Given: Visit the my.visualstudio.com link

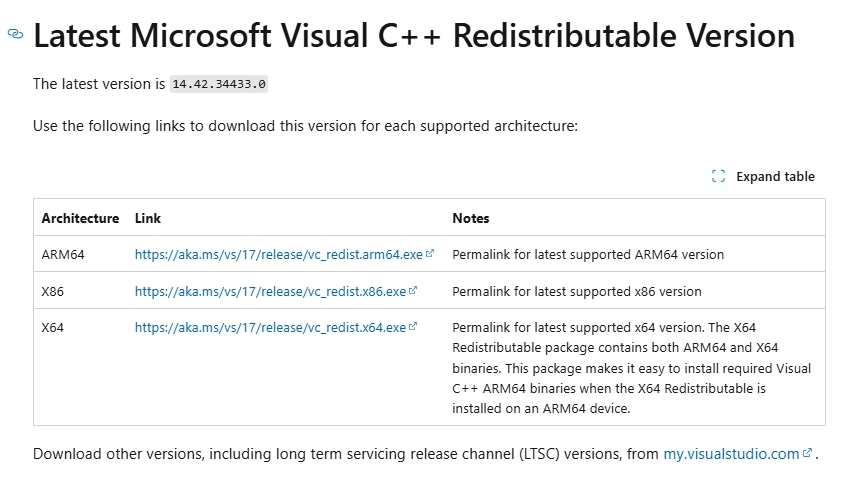Looking at the screenshot, I should pos(731,454).
